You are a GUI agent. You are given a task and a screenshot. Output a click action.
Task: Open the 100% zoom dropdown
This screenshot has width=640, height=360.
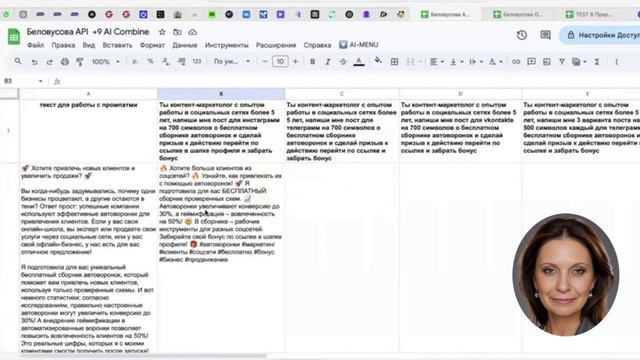[105, 62]
